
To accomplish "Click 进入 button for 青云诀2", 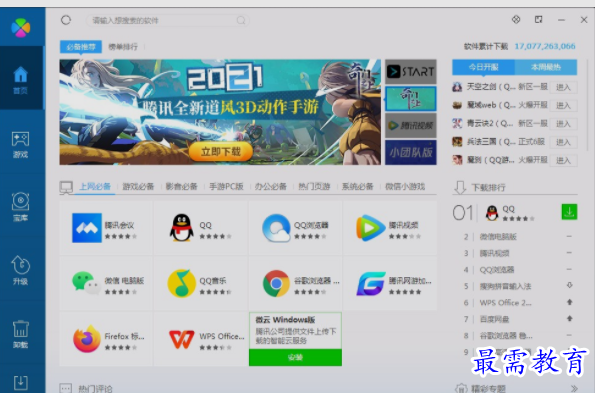I will (564, 124).
